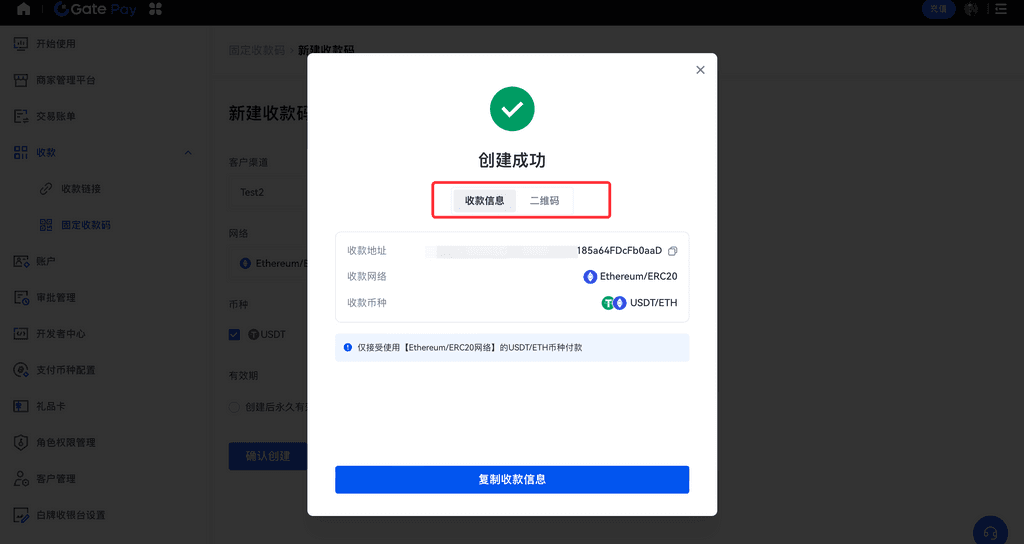Click the 复制收款信息 button
This screenshot has height=544, width=1024.
click(x=512, y=479)
